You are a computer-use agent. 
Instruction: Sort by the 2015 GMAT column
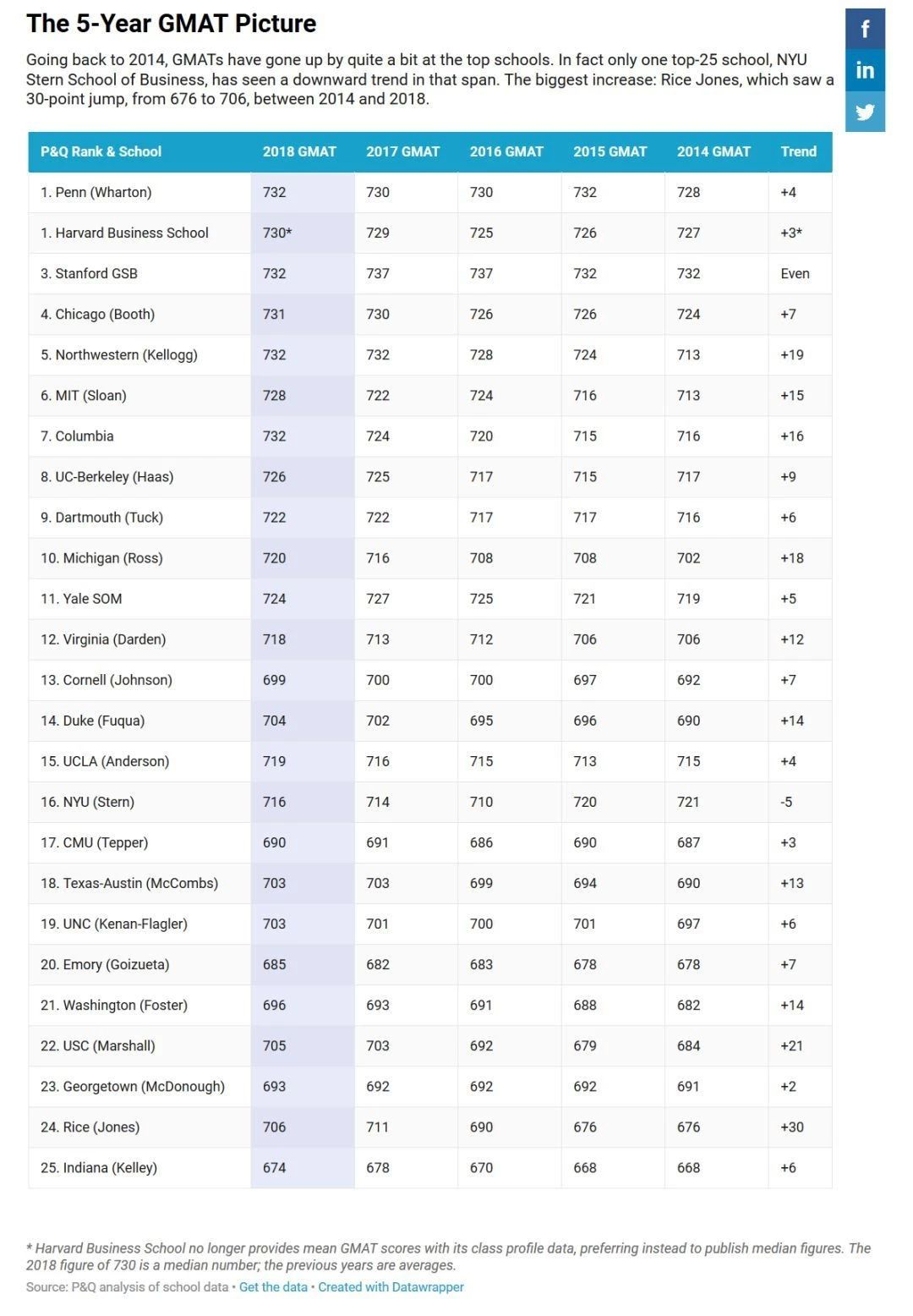pos(610,151)
